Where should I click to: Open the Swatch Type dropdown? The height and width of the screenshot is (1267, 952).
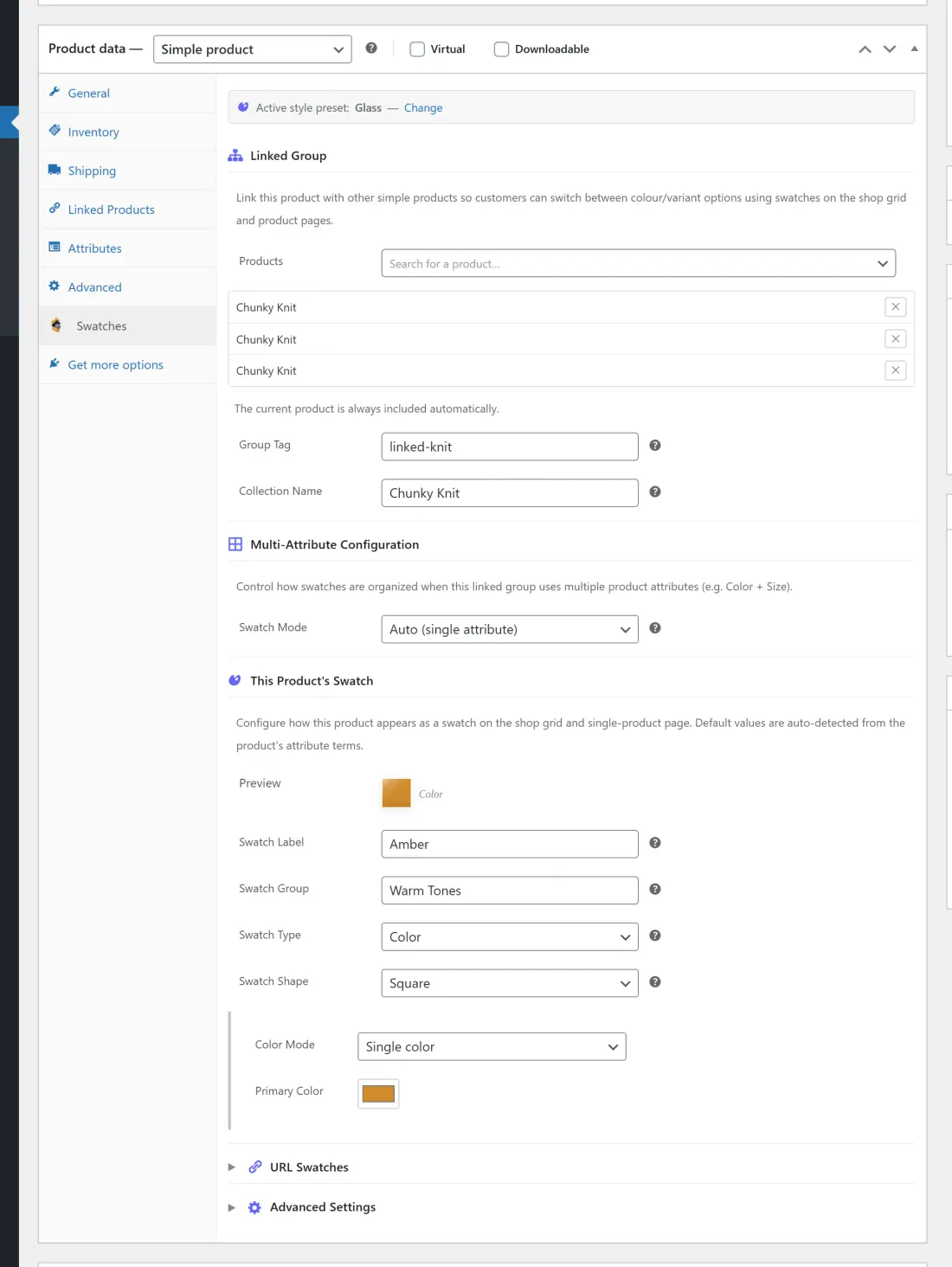[x=510, y=936]
